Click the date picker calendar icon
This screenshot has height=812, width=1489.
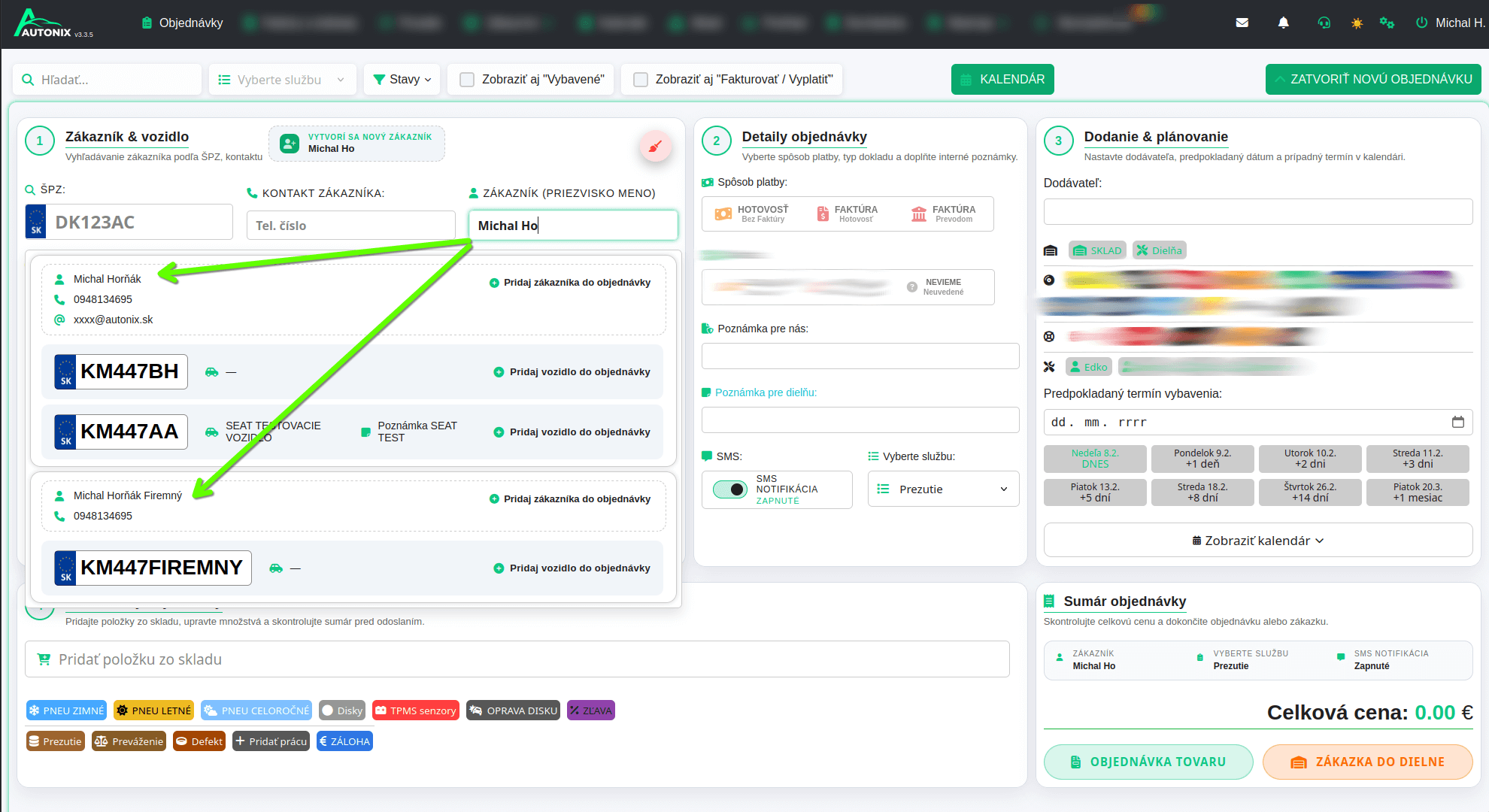(x=1457, y=422)
